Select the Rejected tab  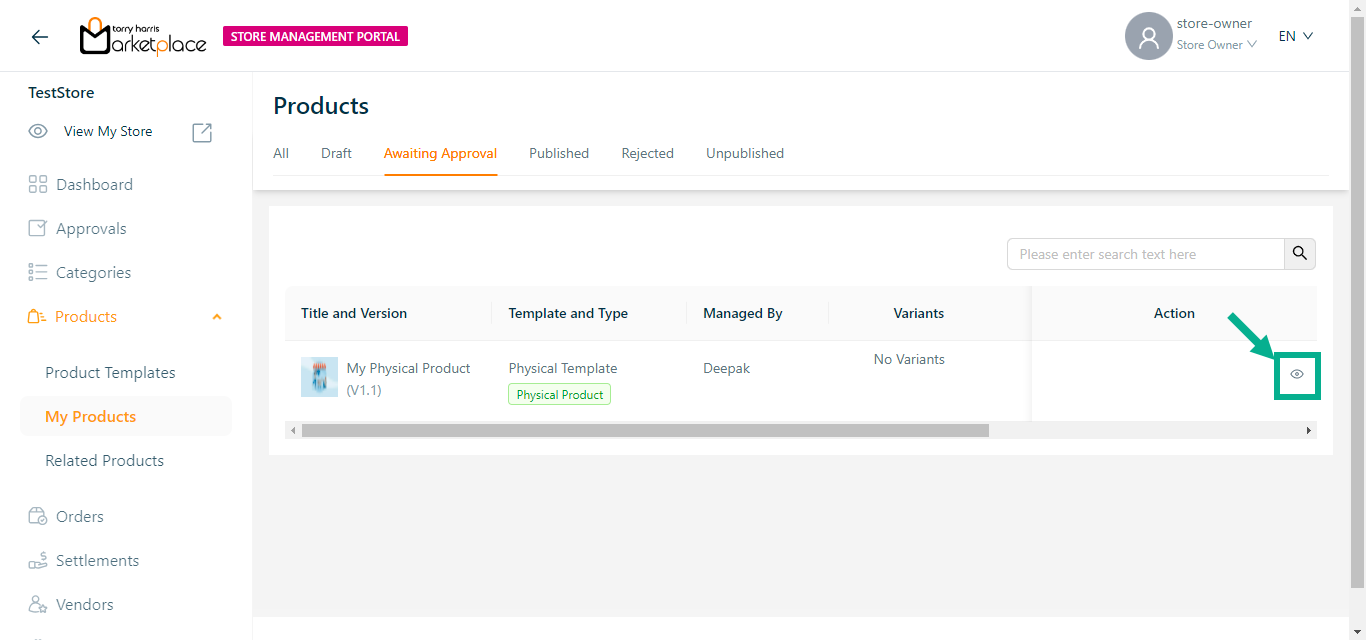[647, 153]
